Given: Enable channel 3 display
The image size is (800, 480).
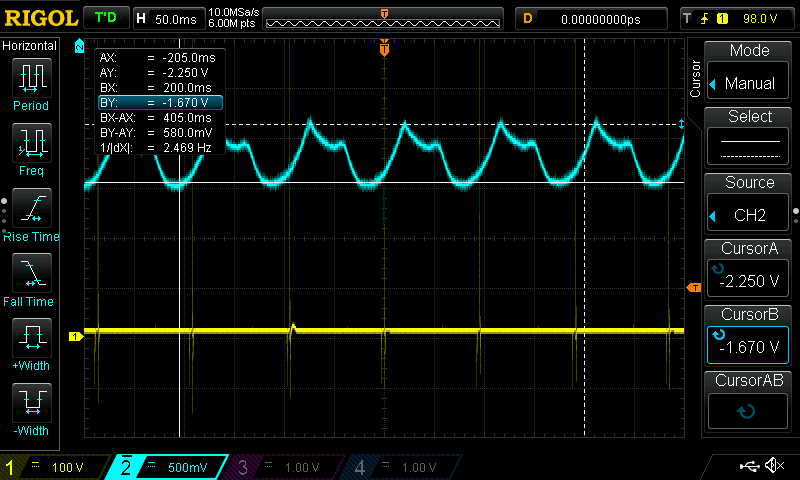Looking at the screenshot, I should (x=282, y=467).
